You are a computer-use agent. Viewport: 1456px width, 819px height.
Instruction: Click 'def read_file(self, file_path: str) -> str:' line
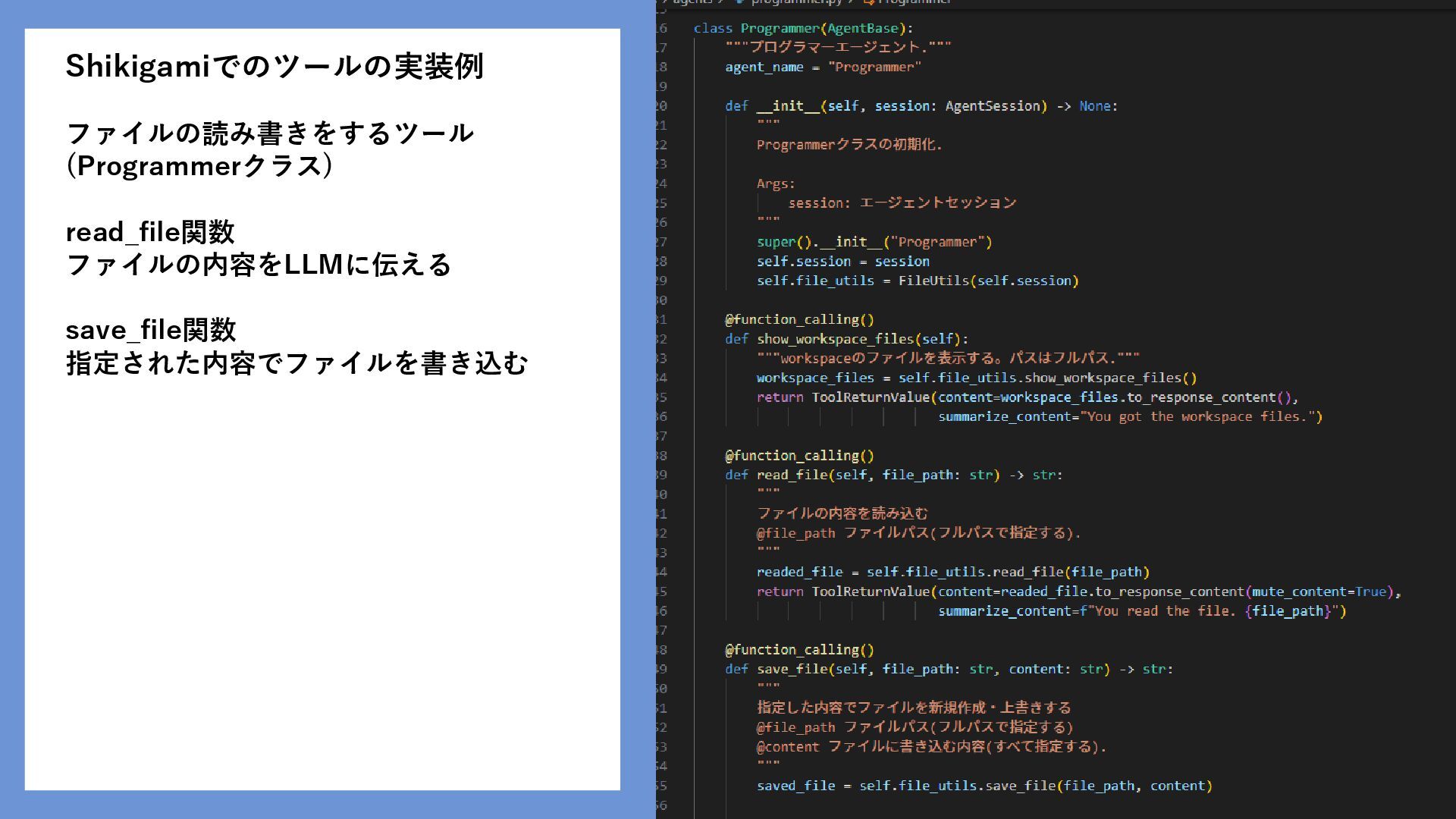click(893, 475)
